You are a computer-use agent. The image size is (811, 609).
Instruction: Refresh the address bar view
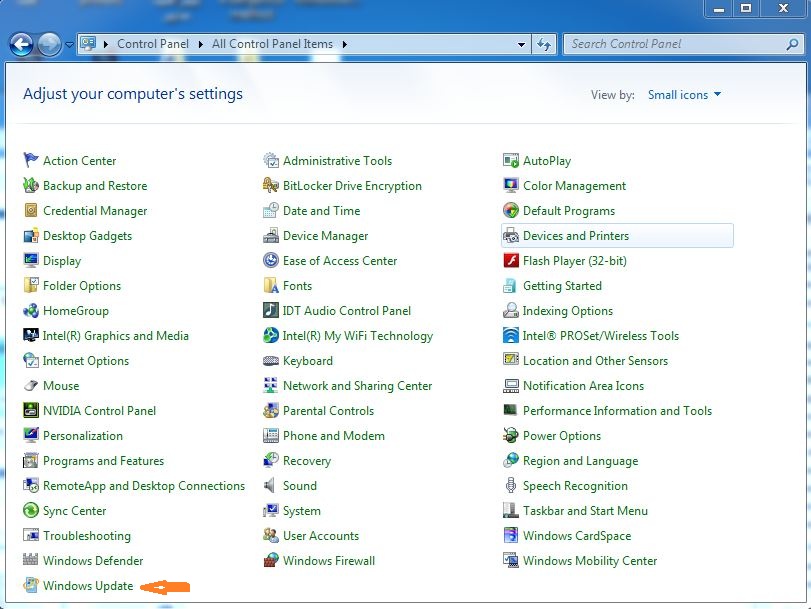coord(544,44)
